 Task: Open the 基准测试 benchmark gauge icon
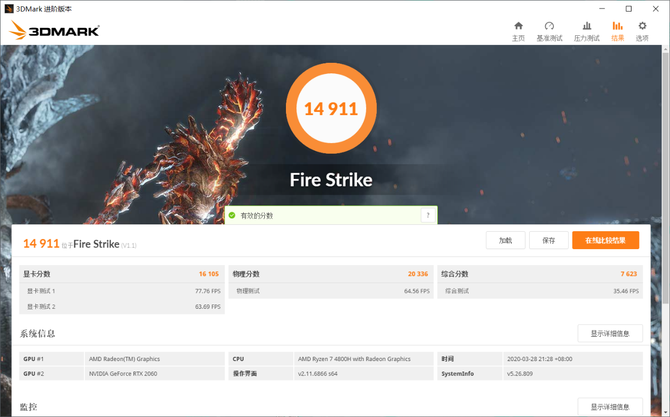549,27
